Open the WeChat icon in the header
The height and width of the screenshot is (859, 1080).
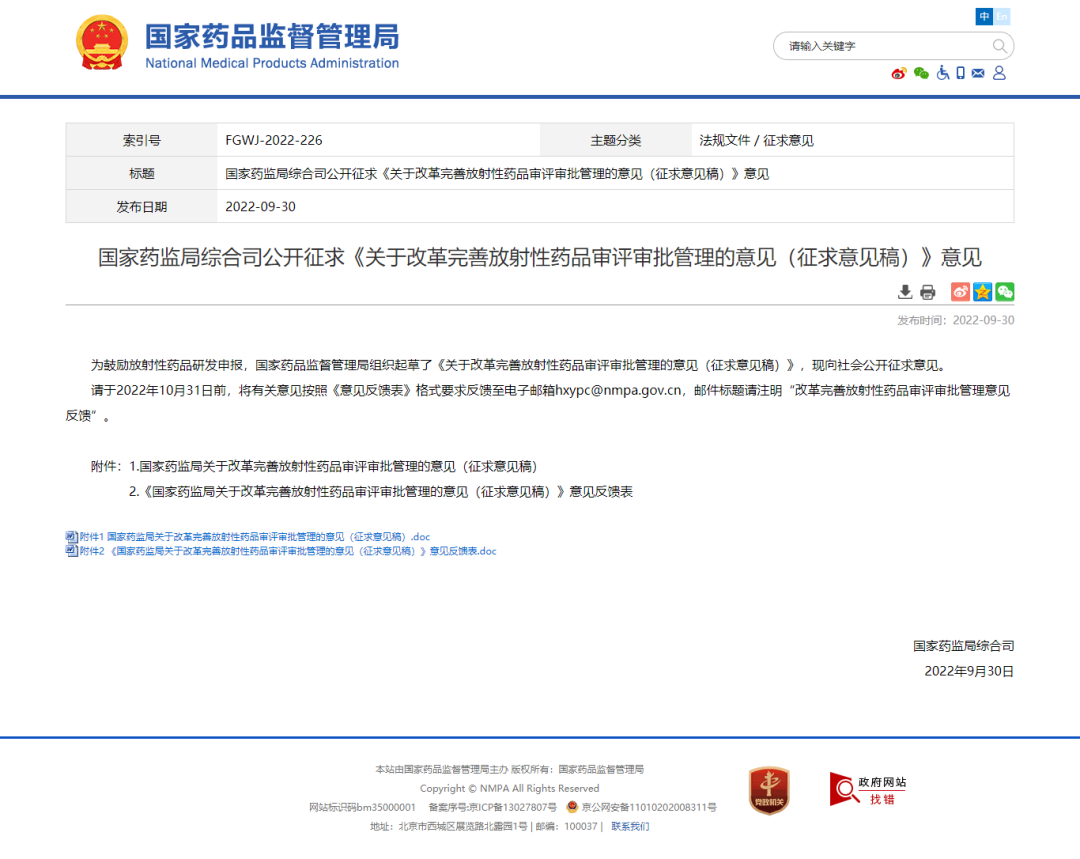click(x=921, y=73)
